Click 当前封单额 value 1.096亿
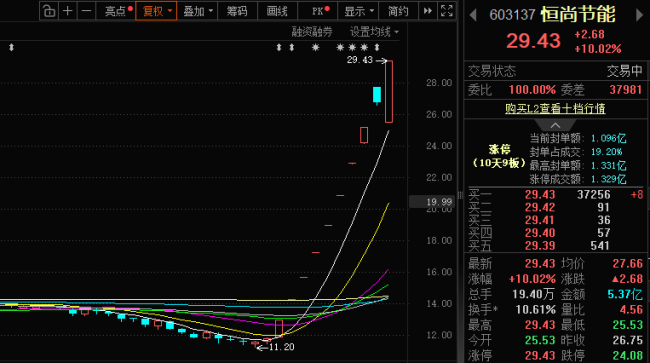This screenshot has height=363, width=650. 609,138
